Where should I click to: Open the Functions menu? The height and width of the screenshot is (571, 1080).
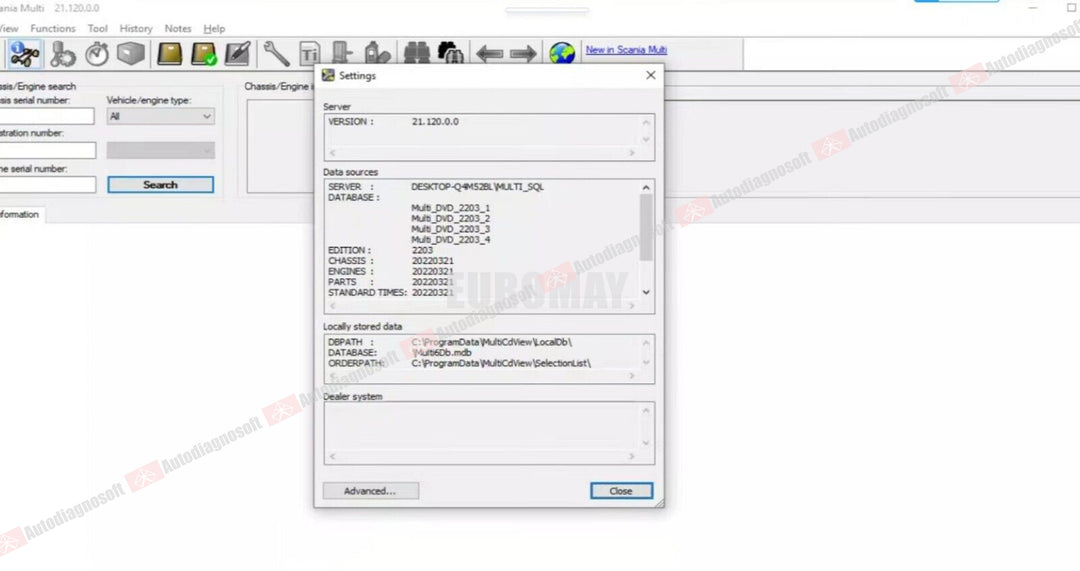[53, 28]
